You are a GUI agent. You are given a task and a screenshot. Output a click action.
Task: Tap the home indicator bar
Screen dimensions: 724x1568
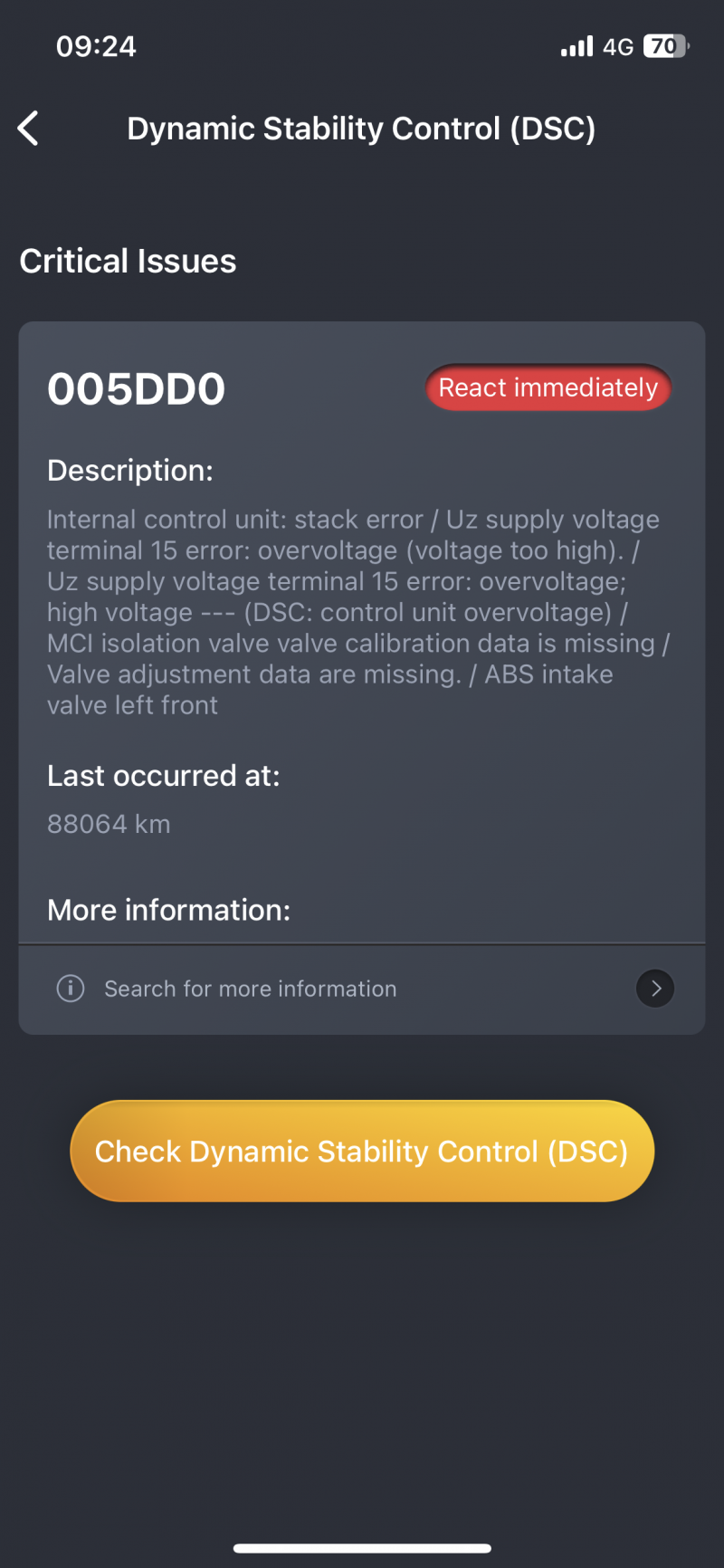click(x=362, y=1548)
